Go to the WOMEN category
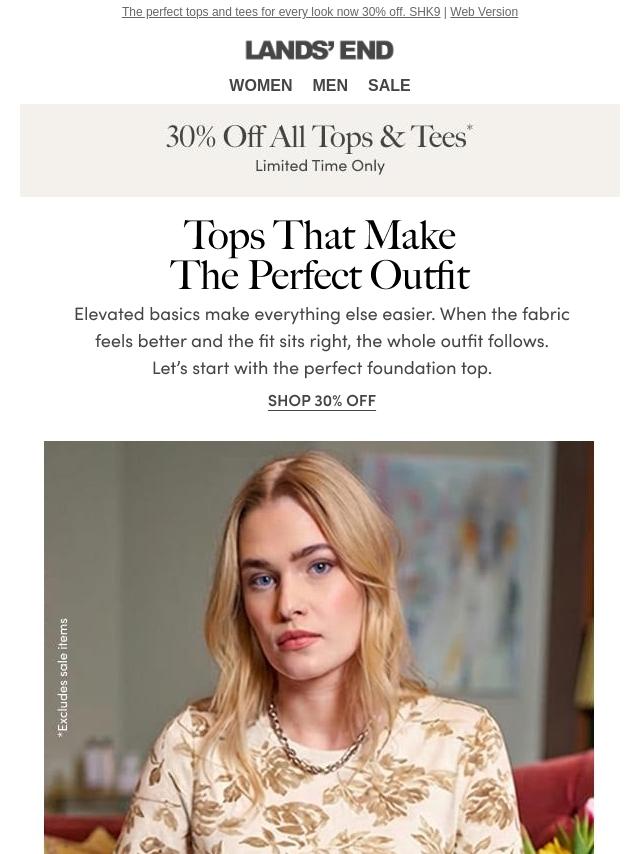The image size is (640, 854). pyautogui.click(x=260, y=86)
